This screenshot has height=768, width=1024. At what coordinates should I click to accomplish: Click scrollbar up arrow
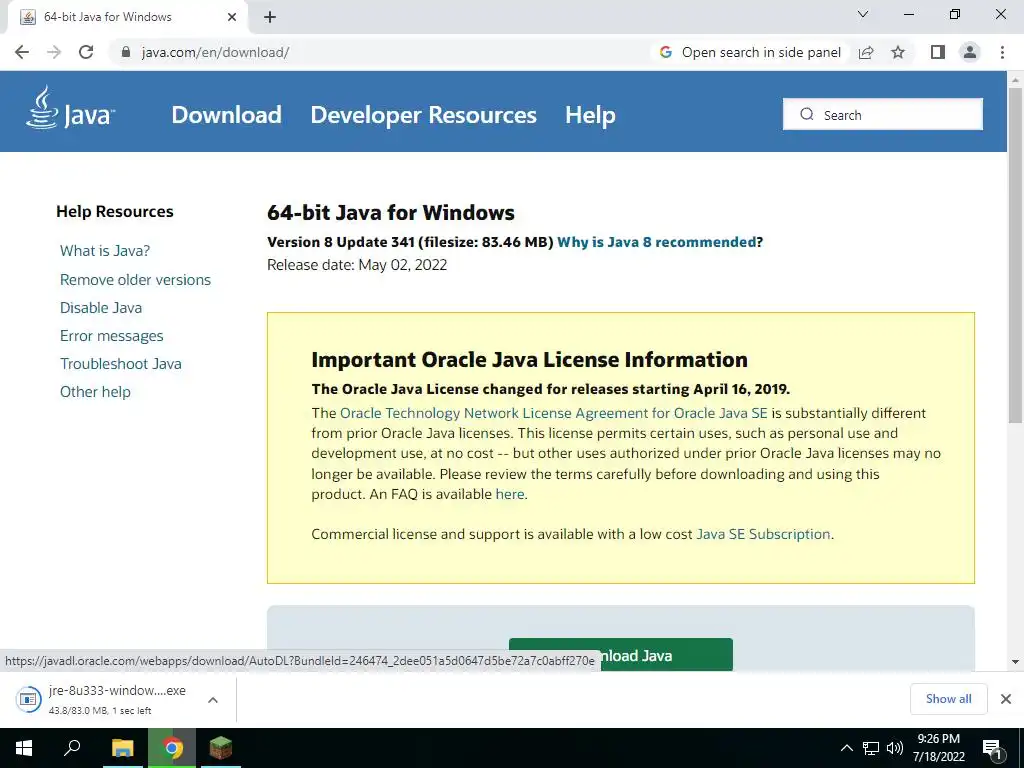click(1015, 80)
